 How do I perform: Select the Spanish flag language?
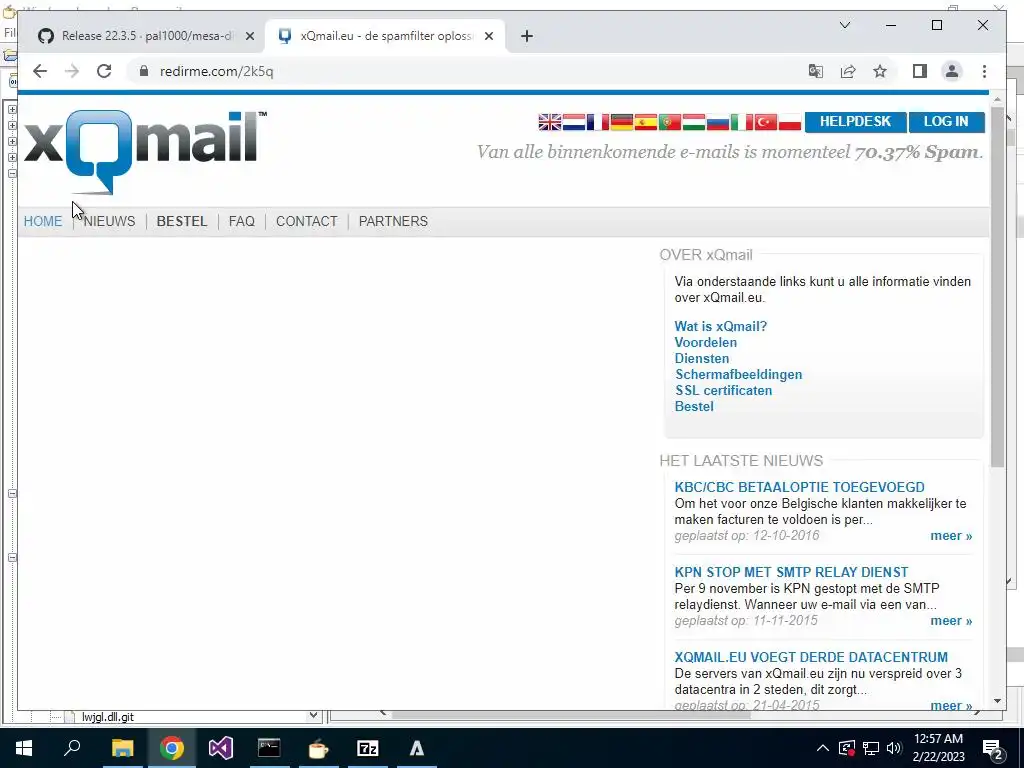tap(646, 122)
